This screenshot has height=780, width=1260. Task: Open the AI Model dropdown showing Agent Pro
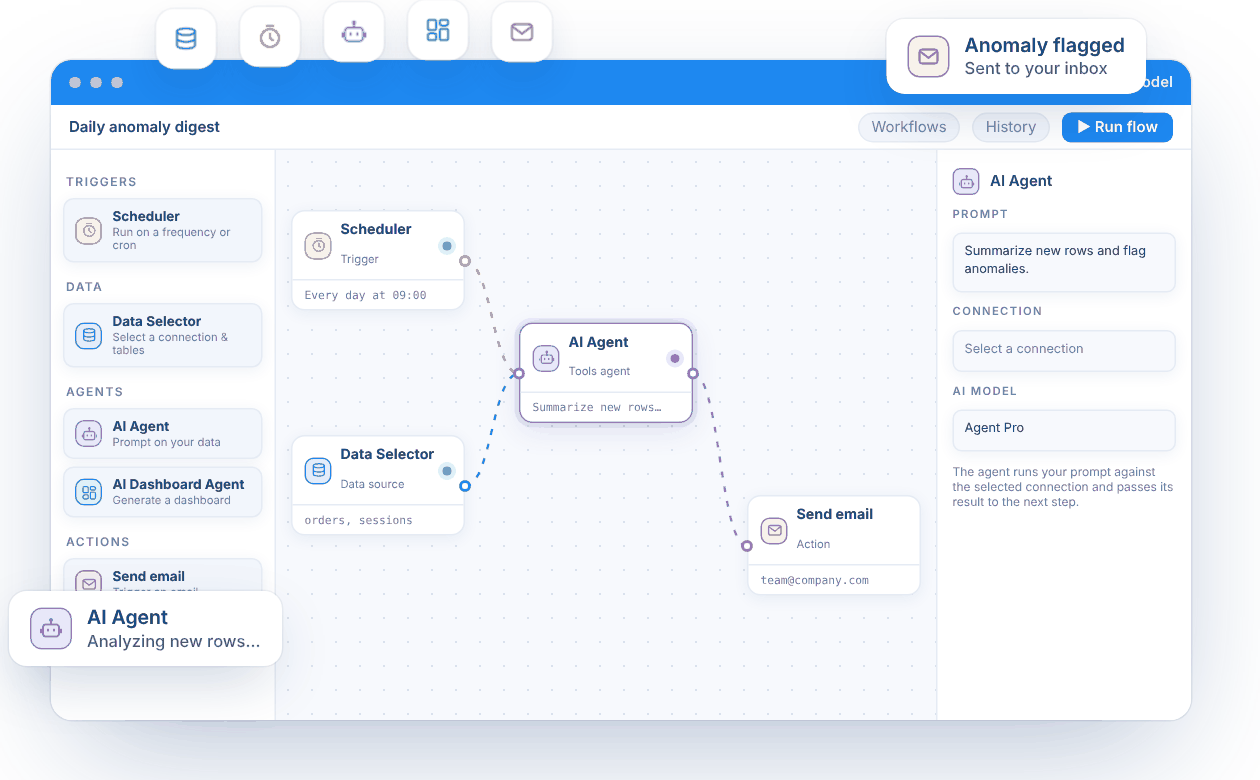click(x=1064, y=429)
